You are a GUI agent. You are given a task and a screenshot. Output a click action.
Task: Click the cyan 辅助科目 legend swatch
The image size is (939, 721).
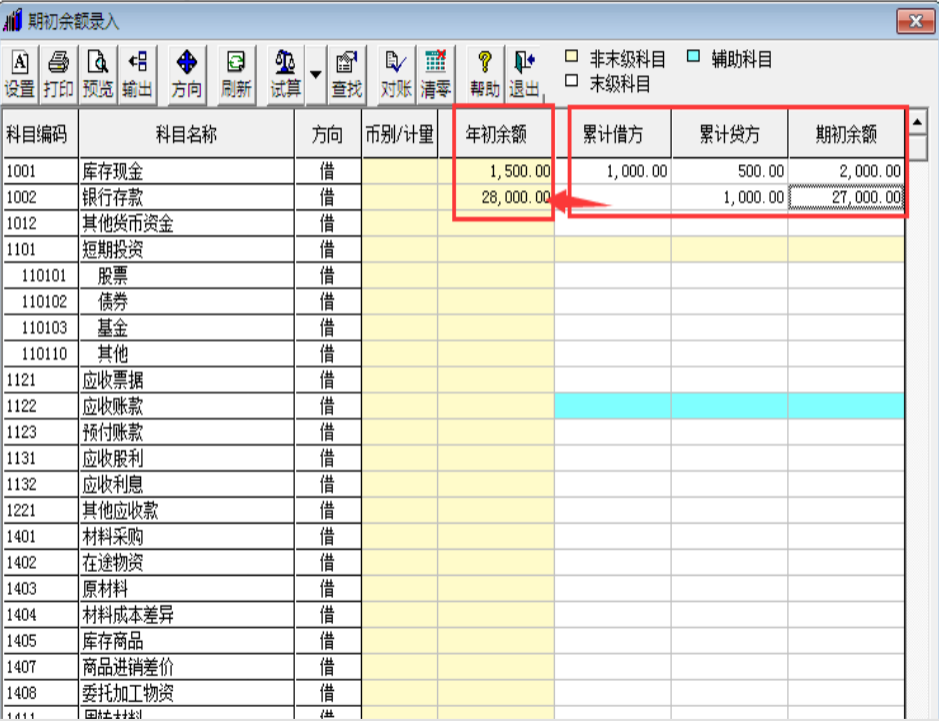(693, 58)
